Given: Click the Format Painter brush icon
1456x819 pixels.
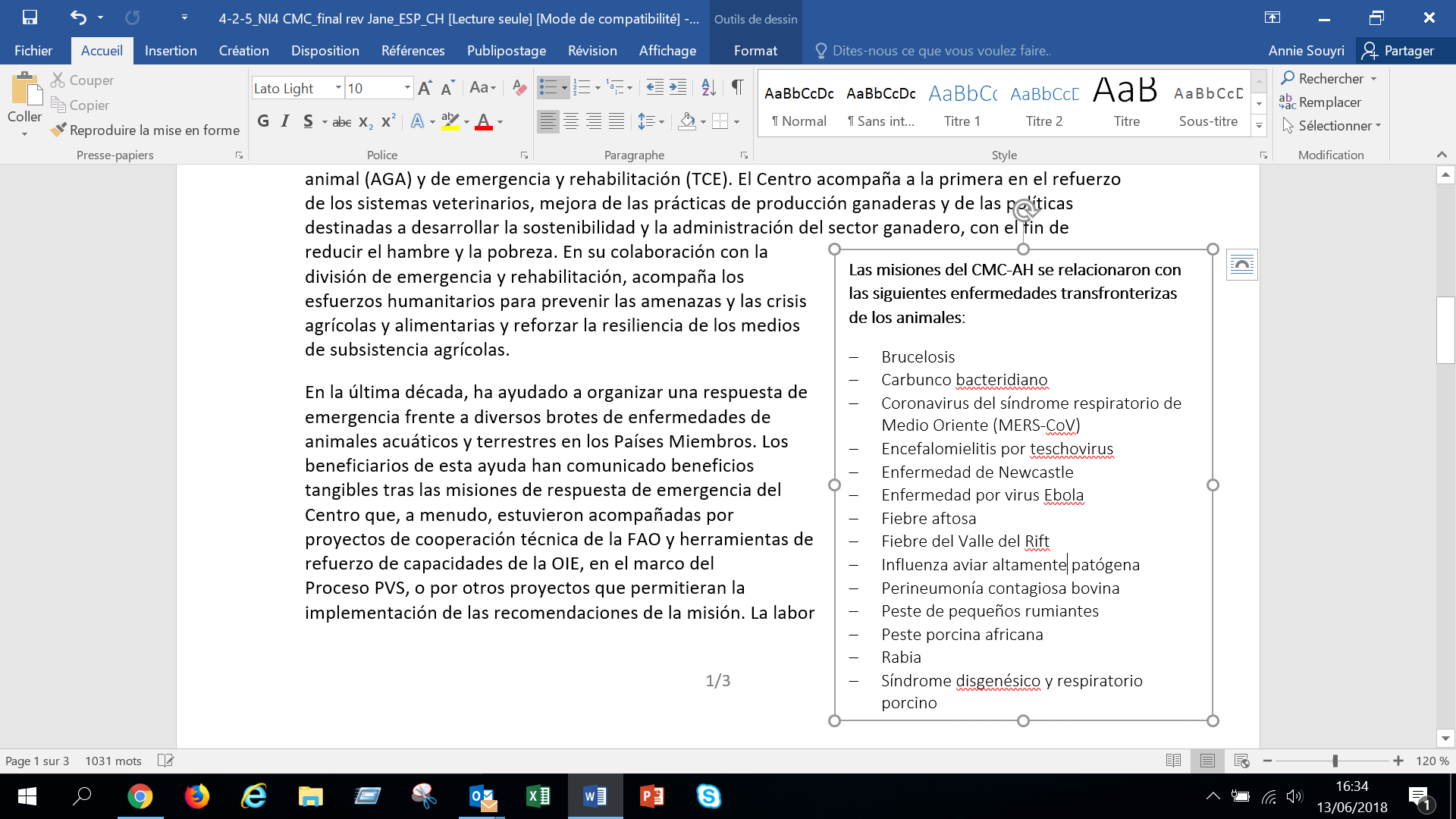Looking at the screenshot, I should click(x=58, y=130).
